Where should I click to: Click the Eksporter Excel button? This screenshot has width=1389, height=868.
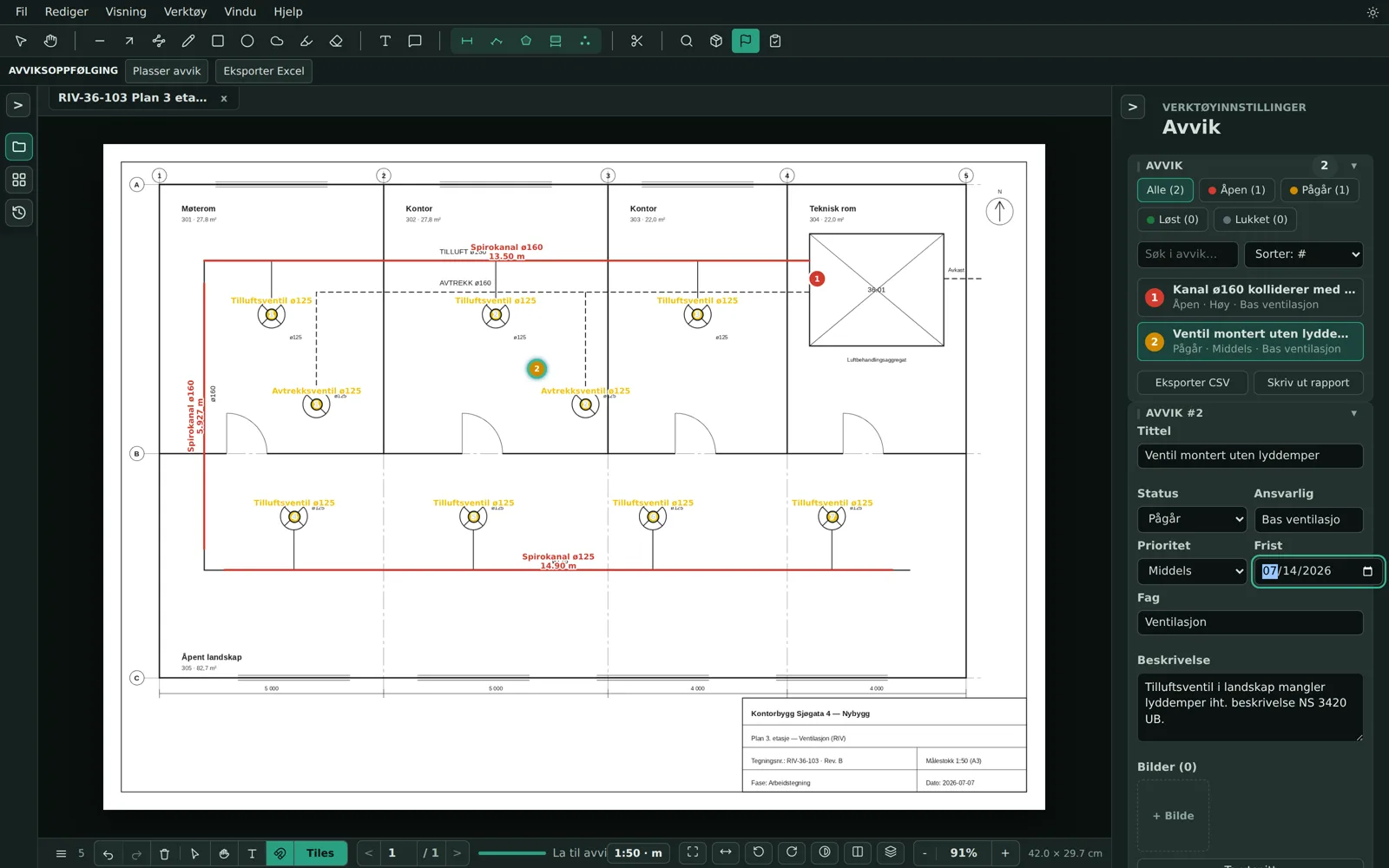(x=264, y=71)
